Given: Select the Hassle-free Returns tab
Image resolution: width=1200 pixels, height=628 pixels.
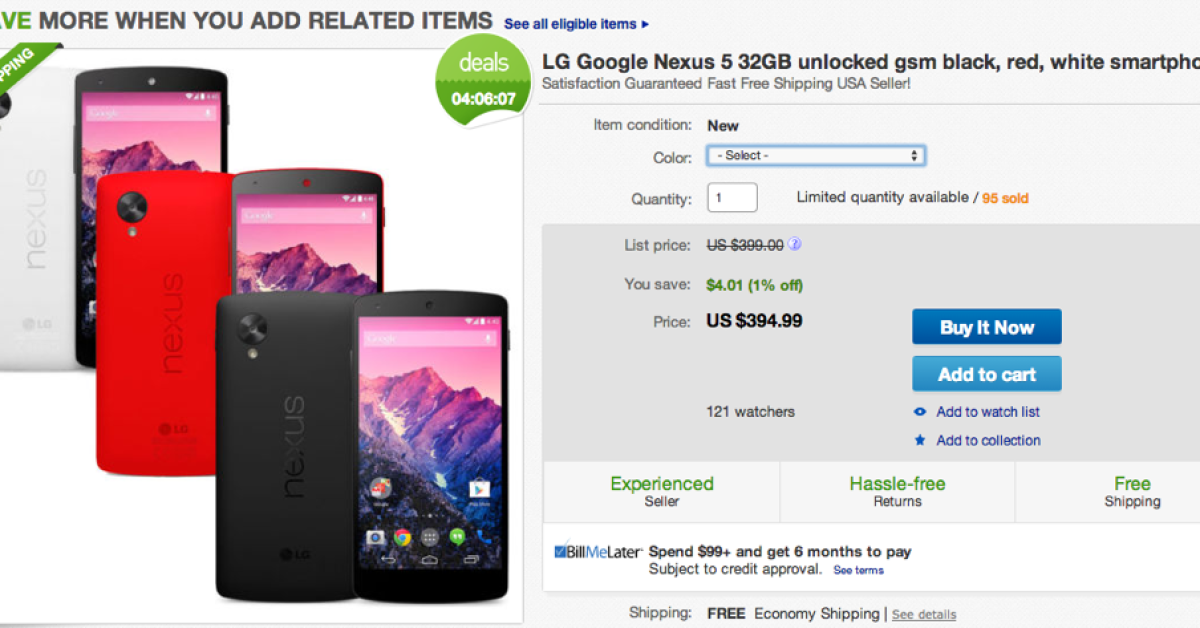Looking at the screenshot, I should point(897,491).
